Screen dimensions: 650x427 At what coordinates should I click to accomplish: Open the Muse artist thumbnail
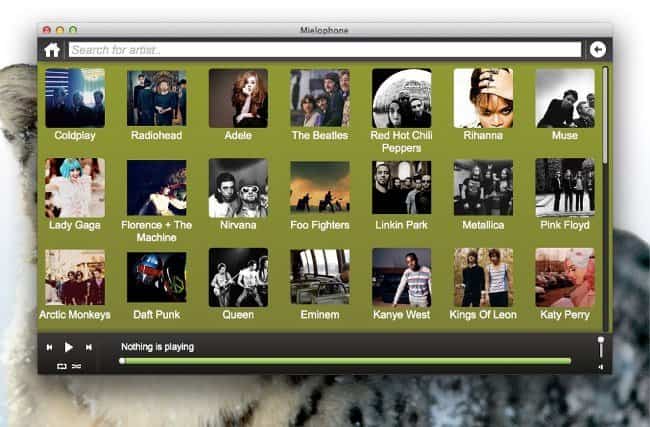(x=565, y=98)
